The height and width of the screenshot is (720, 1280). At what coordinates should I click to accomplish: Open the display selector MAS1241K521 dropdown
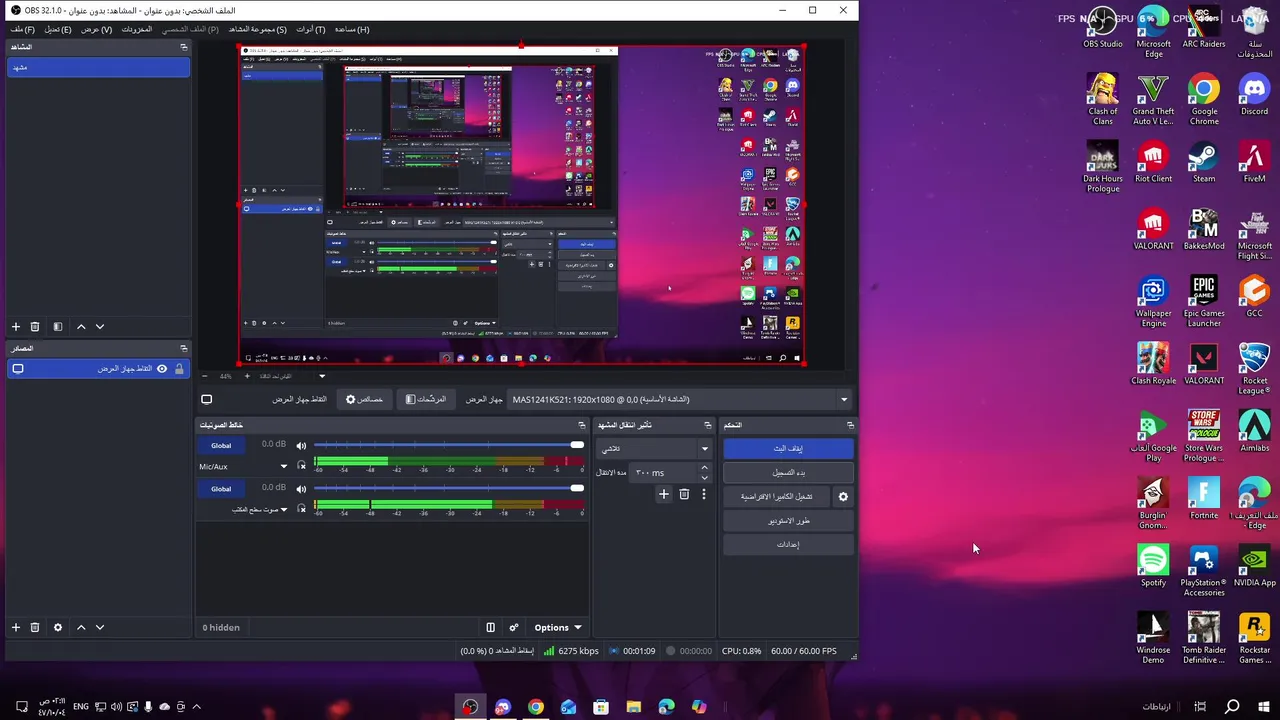(x=681, y=399)
